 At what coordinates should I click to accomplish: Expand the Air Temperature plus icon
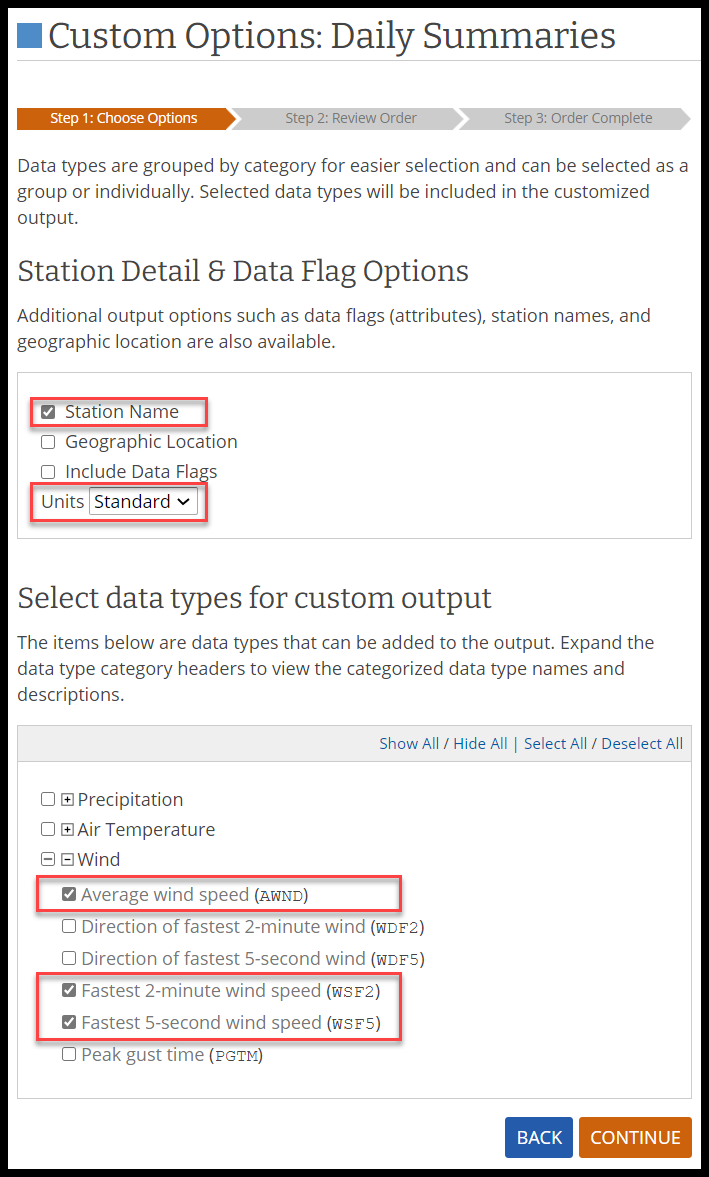click(x=67, y=830)
